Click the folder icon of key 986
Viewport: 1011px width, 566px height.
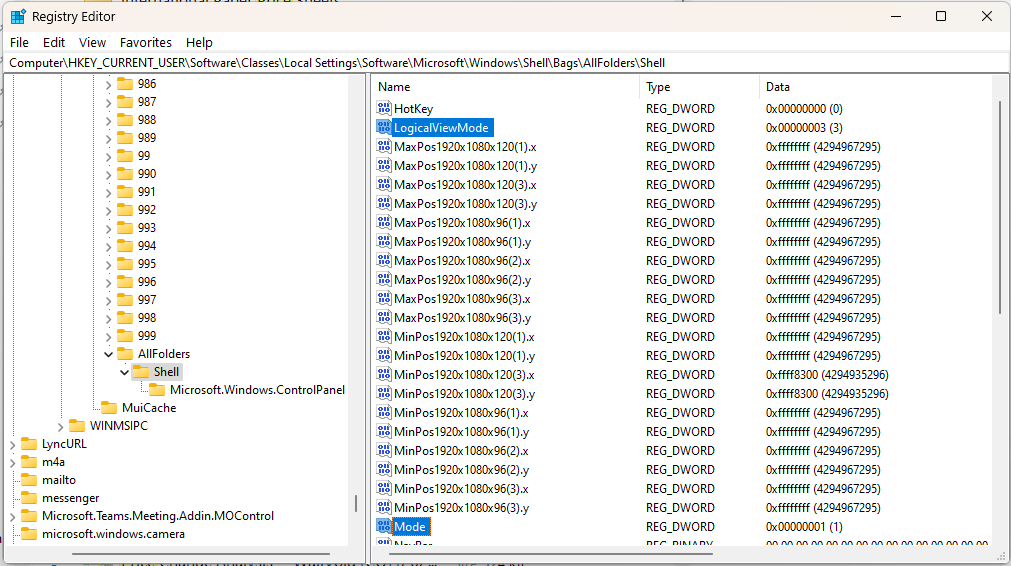point(125,84)
